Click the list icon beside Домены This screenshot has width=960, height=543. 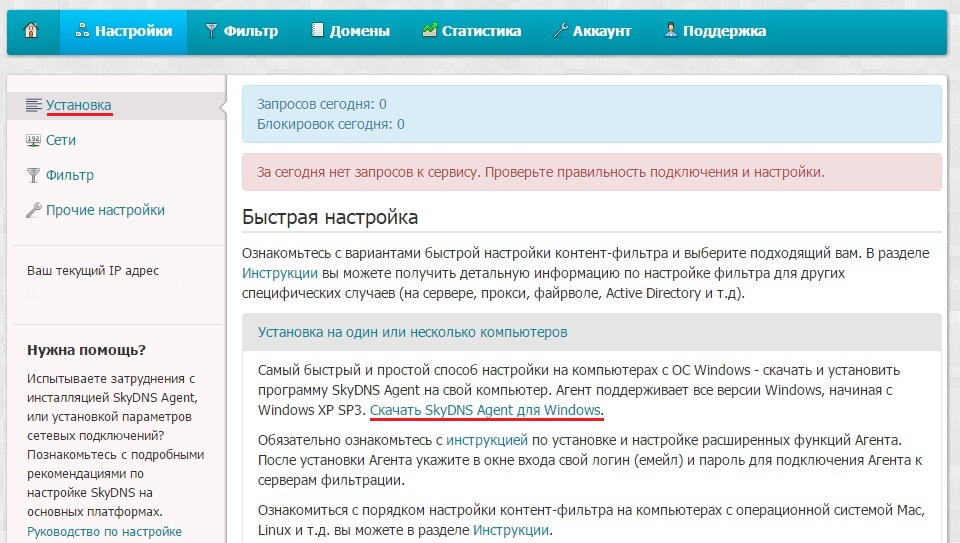point(317,30)
